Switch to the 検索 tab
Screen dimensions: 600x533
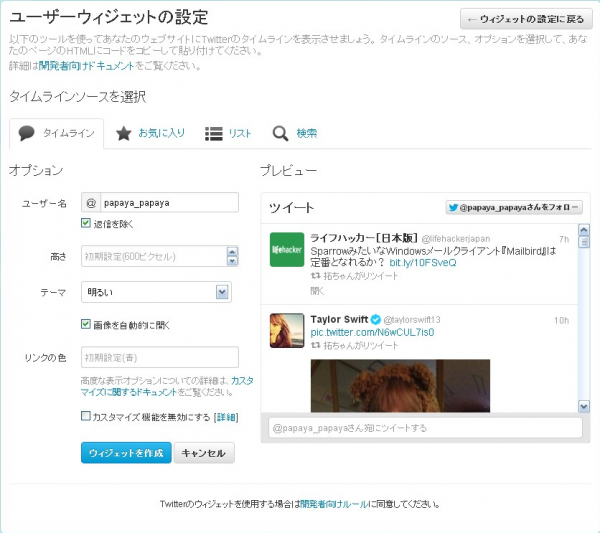click(295, 134)
